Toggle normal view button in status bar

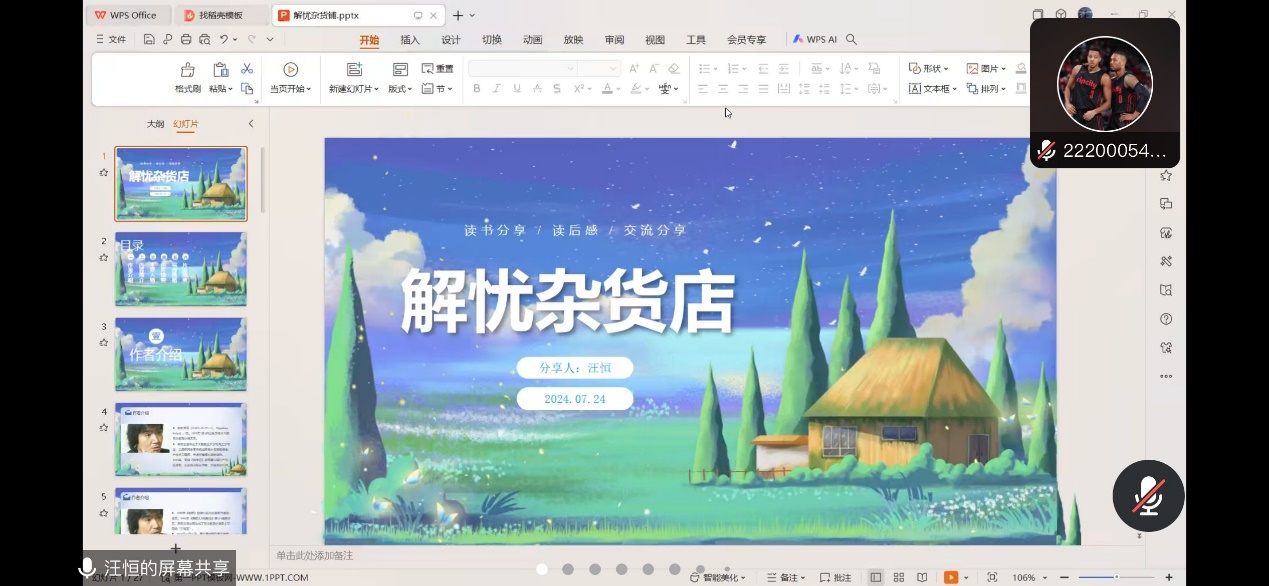tap(876, 577)
